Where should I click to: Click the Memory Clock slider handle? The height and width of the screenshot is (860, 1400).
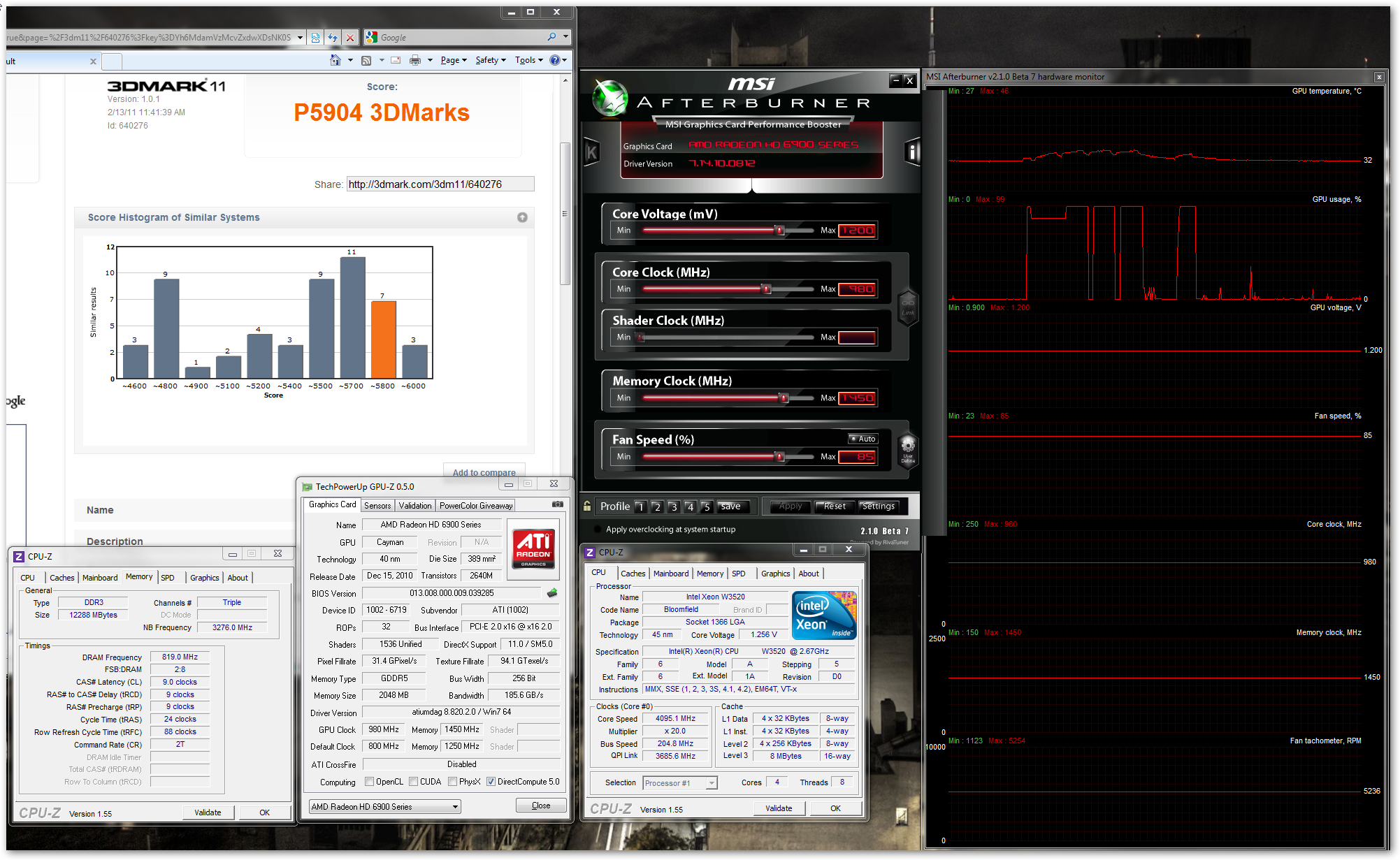pos(784,398)
